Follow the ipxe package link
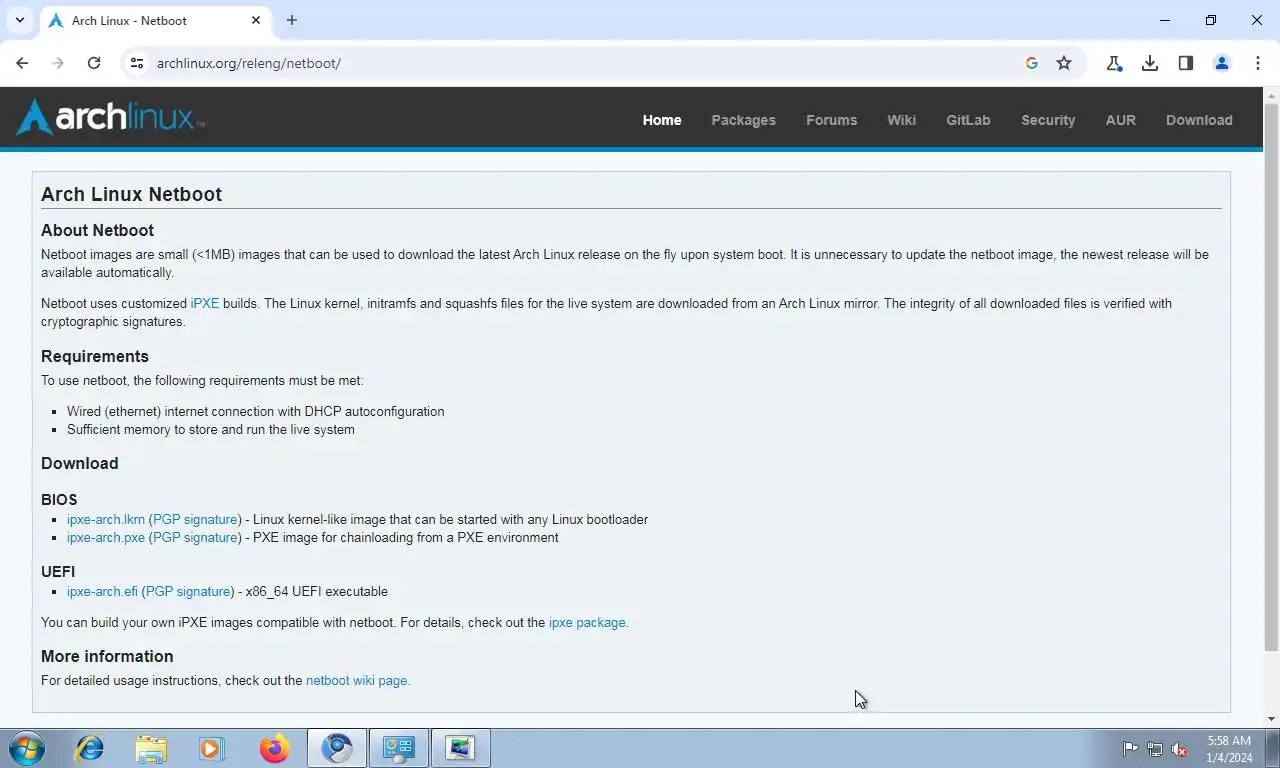Screen dimensions: 1280x768 (x=588, y=622)
